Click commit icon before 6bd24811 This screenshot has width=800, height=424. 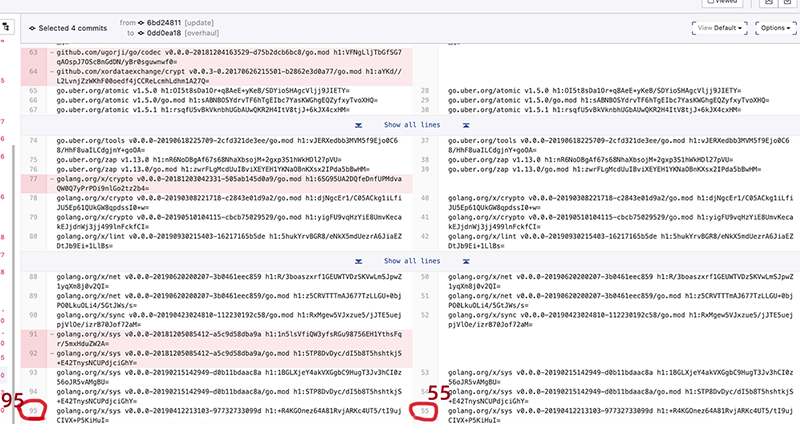141,22
